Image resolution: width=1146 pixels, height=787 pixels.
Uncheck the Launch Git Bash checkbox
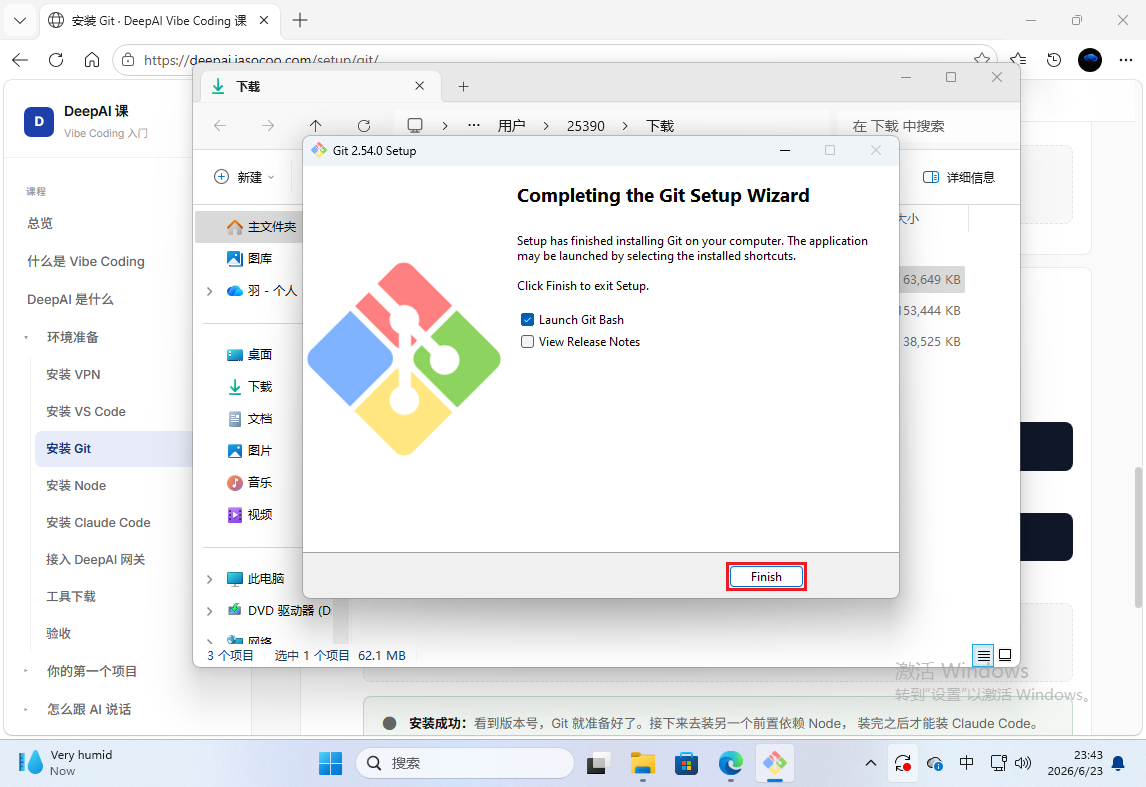point(527,319)
